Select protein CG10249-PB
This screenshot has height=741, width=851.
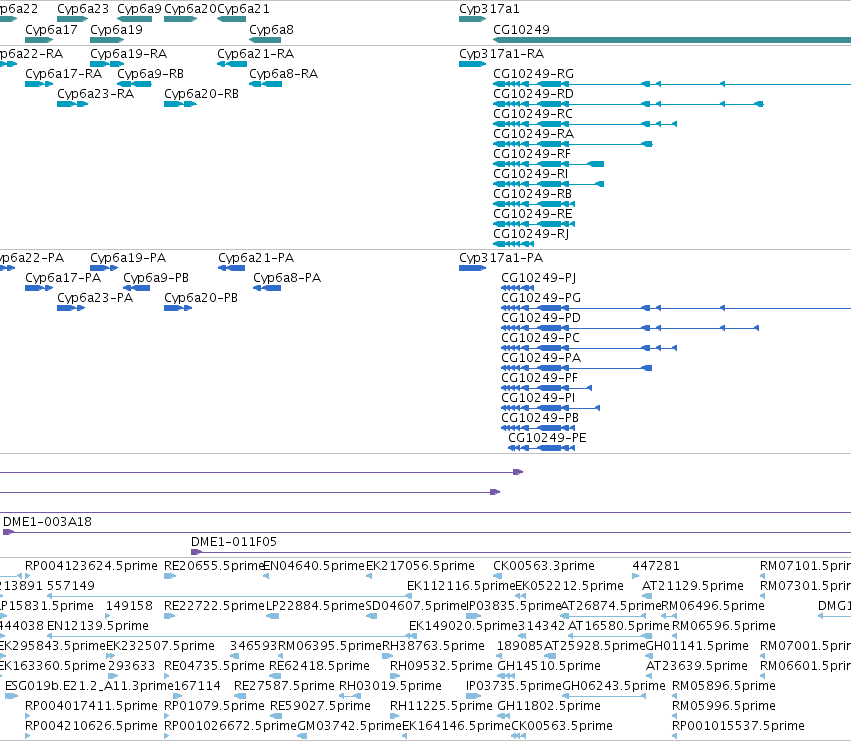[x=540, y=419]
